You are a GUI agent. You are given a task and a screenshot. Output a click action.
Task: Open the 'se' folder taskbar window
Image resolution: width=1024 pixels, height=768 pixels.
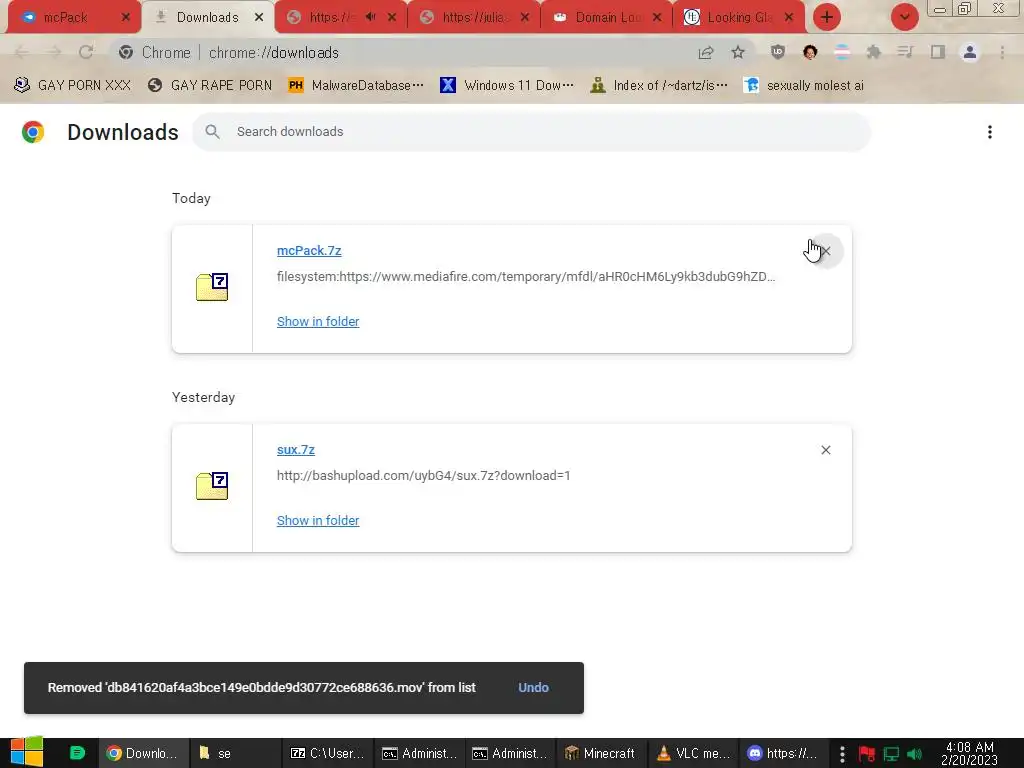pos(235,753)
